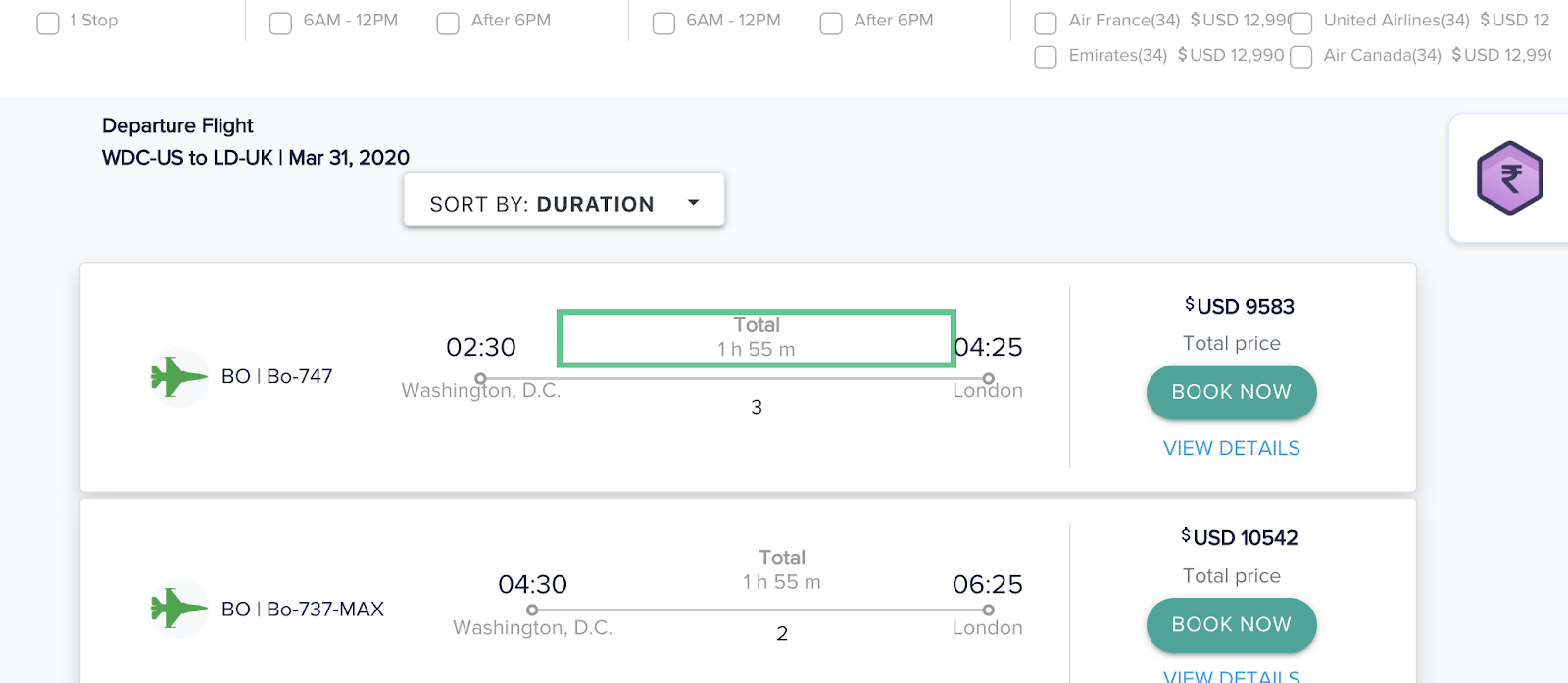
Task: Select the United Airlines checkbox
Action: [1301, 23]
